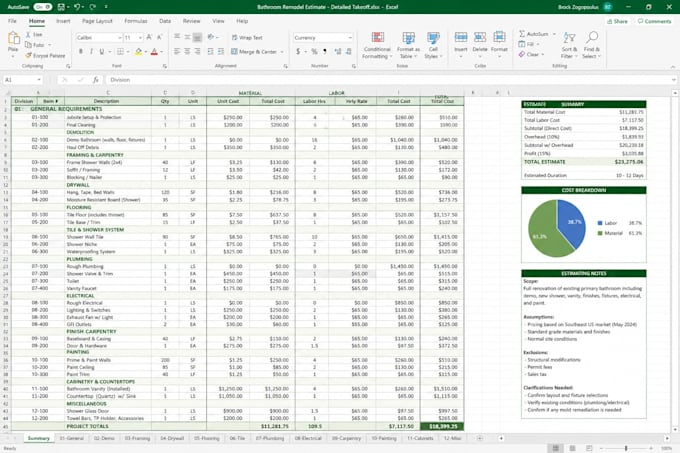Screen dimensions: 680x453
Task: Decrease the font size with the smaller A
Action: tap(160, 37)
